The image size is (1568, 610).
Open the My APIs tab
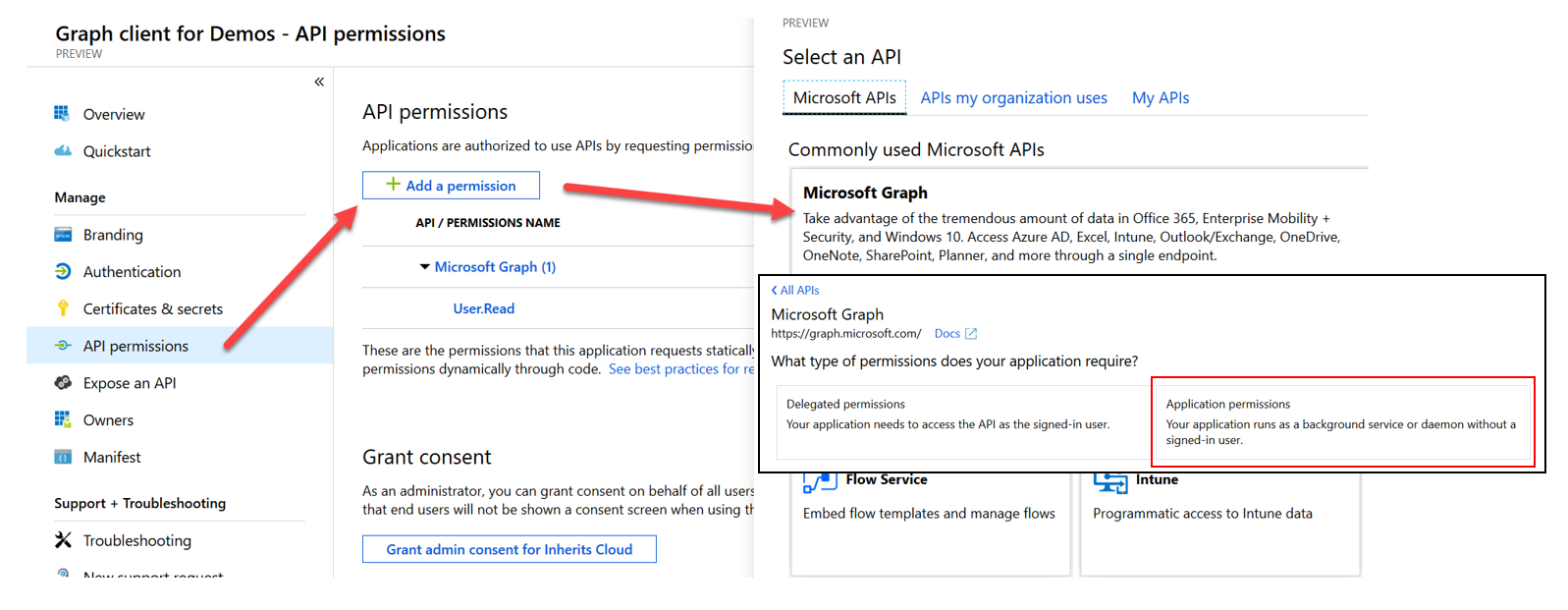1160,98
